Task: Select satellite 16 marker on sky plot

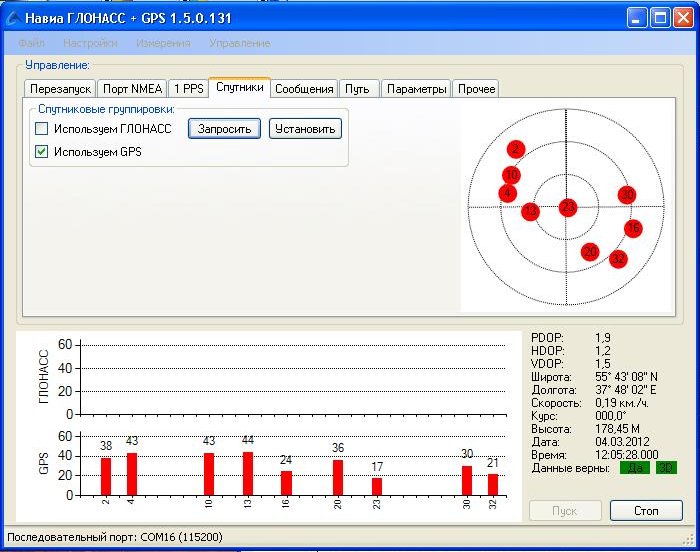Action: tap(633, 228)
